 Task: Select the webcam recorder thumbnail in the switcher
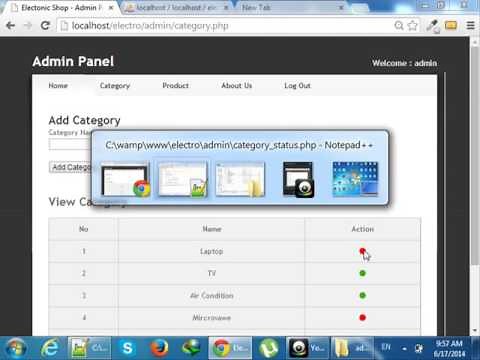pos(298,179)
